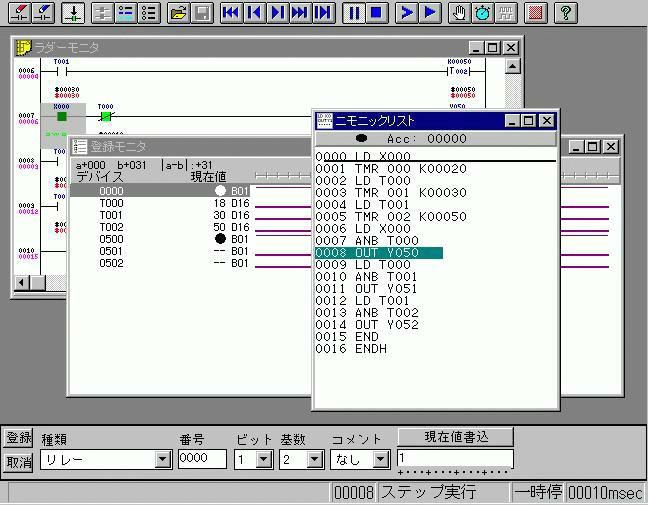Image resolution: width=648 pixels, height=505 pixels.
Task: Open help with the question mark icon
Action: [x=565, y=13]
